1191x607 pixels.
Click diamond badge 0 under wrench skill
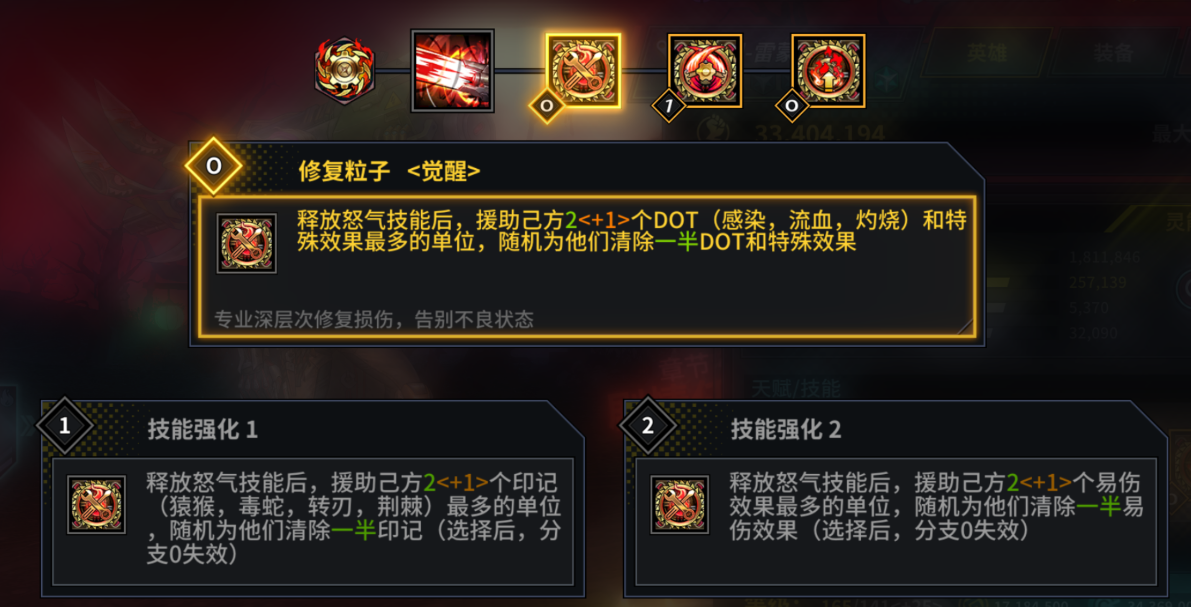coord(546,106)
